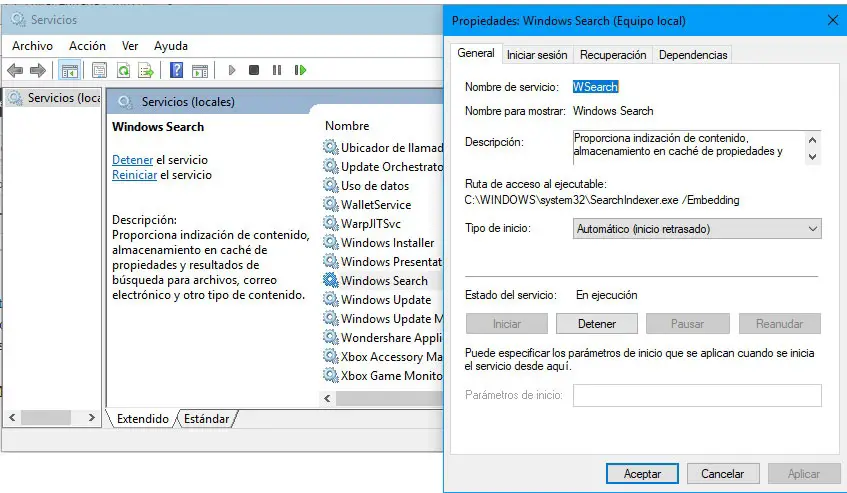Click gear icon beside Windows Presentation row
The height and width of the screenshot is (493, 847).
coord(331,261)
